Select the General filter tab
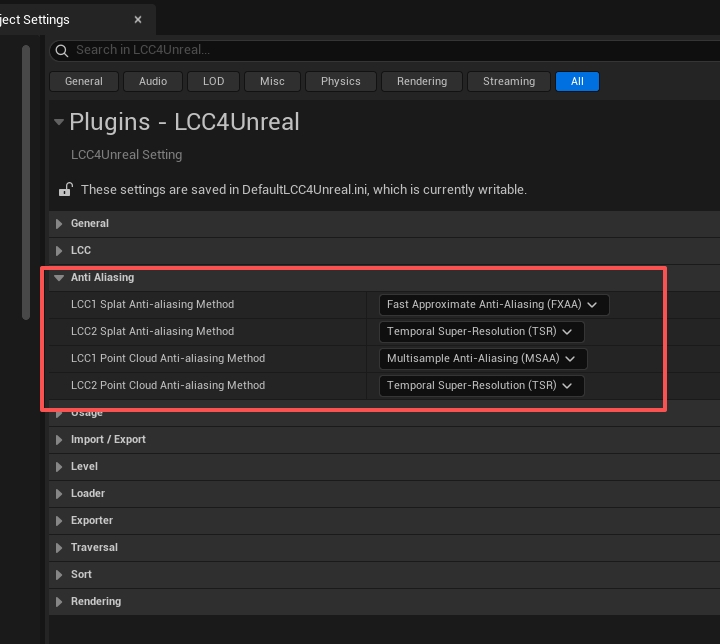720x644 pixels. 84,81
